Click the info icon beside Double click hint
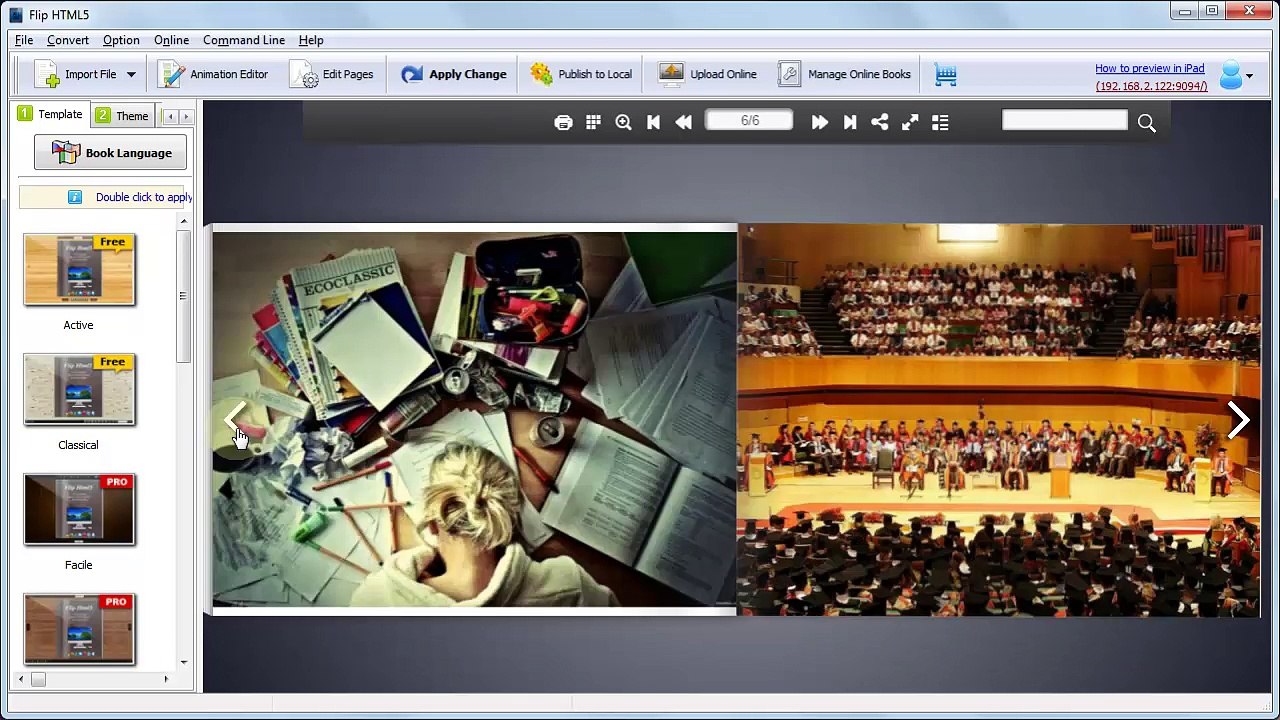Image resolution: width=1280 pixels, height=720 pixels. [x=75, y=197]
